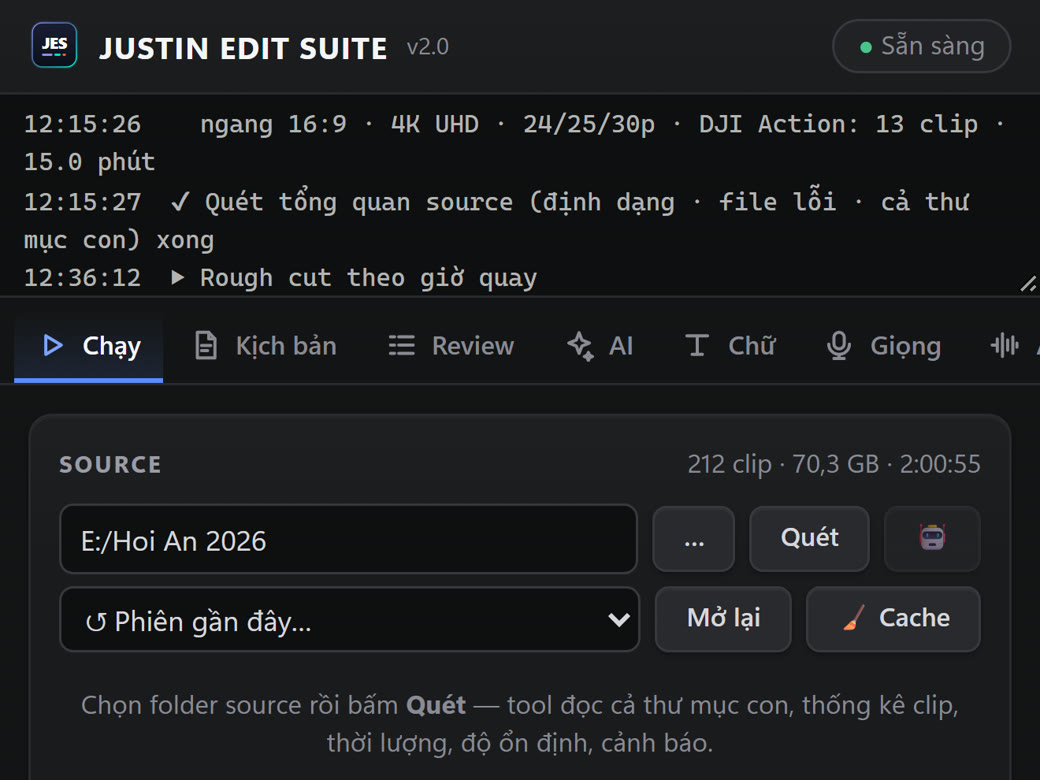Focus the source path field E:/Hoi An 2026
Viewport: 1040px width, 780px height.
349,539
